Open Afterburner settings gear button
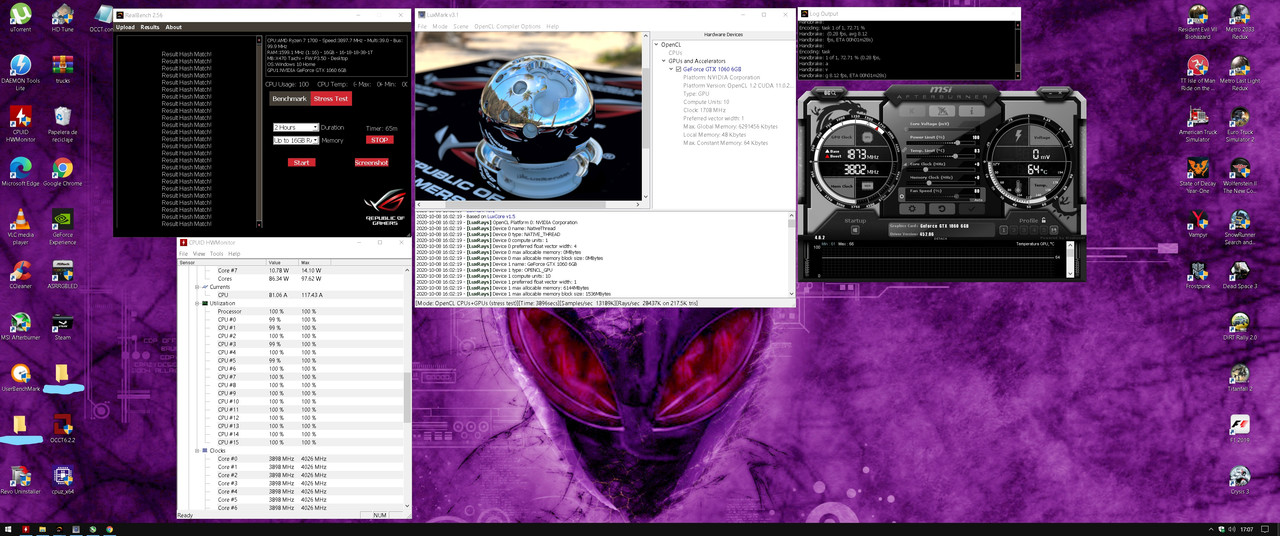 tap(912, 208)
